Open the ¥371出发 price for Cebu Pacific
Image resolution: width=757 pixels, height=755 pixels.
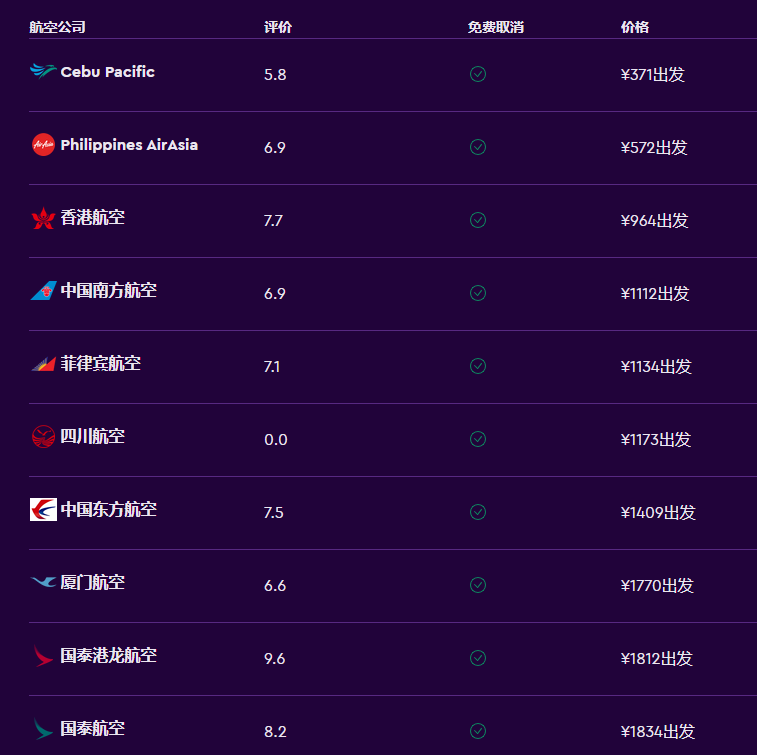coord(652,75)
